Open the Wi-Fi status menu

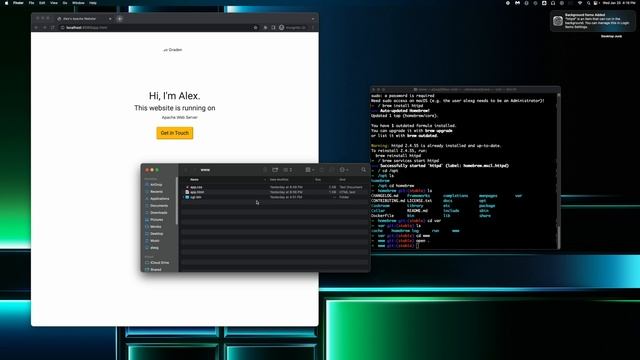[x=580, y=3]
